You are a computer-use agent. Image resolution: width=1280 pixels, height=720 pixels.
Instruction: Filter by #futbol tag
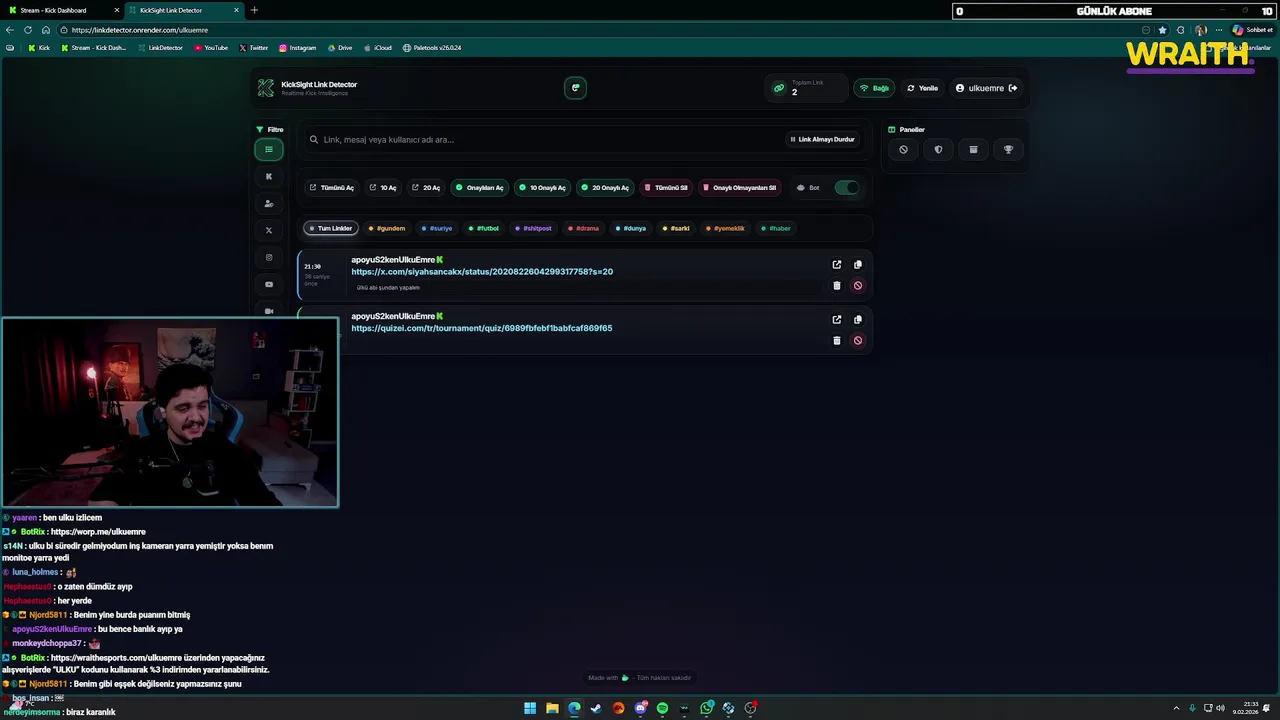pyautogui.click(x=484, y=228)
